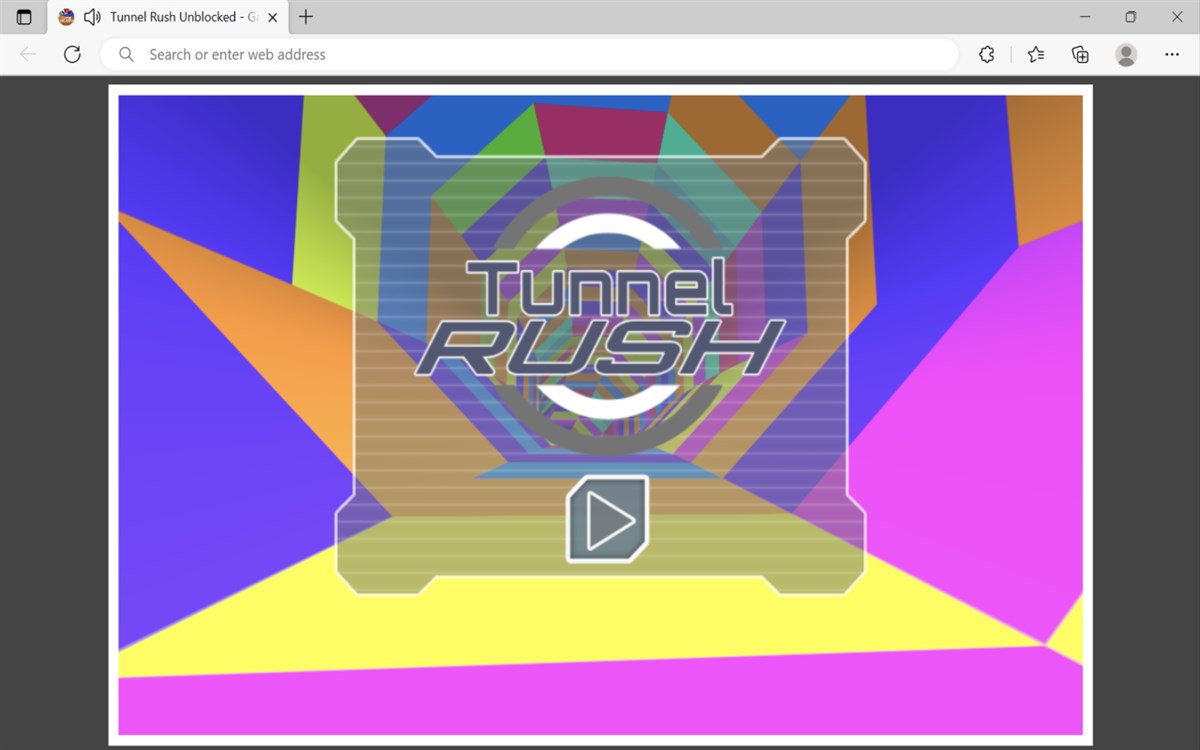Click the speaker icon on the active tab
Screen dimensions: 1200x750
point(91,16)
